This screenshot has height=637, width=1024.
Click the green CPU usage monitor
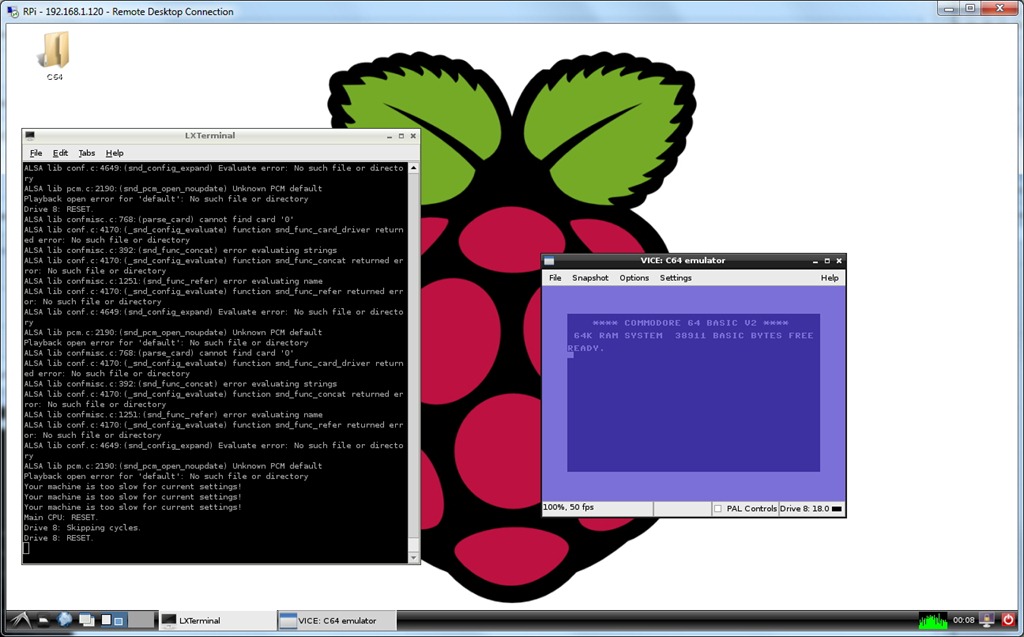pyautogui.click(x=933, y=620)
